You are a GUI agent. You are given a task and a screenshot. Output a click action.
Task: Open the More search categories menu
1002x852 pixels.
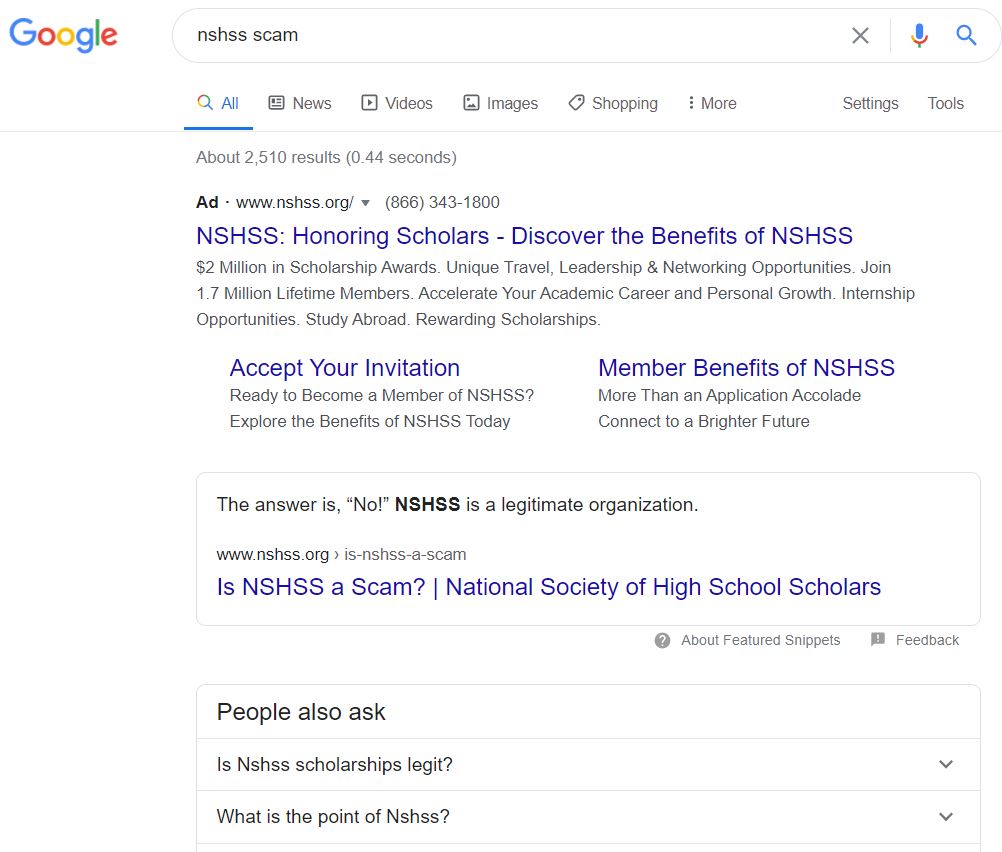[x=712, y=103]
